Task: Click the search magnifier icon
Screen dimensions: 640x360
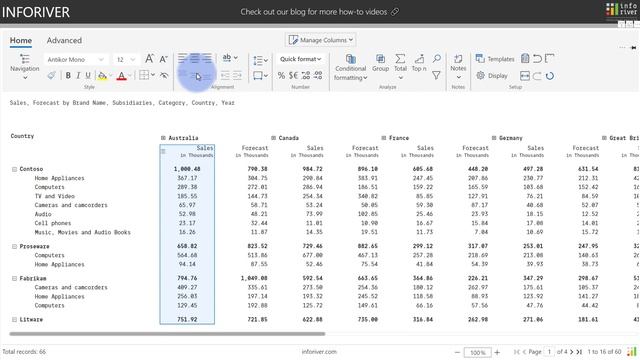Action: (437, 59)
